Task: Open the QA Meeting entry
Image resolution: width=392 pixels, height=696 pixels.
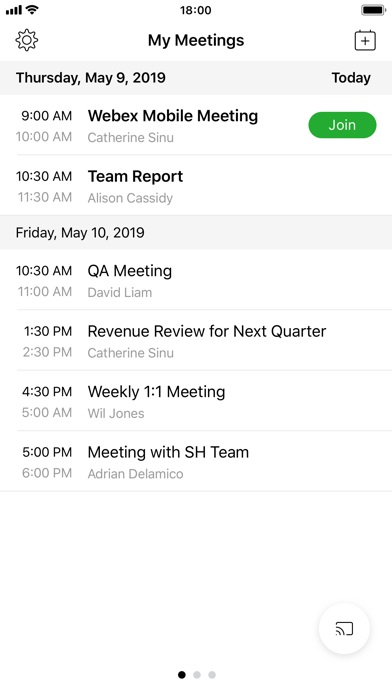Action: coord(196,280)
